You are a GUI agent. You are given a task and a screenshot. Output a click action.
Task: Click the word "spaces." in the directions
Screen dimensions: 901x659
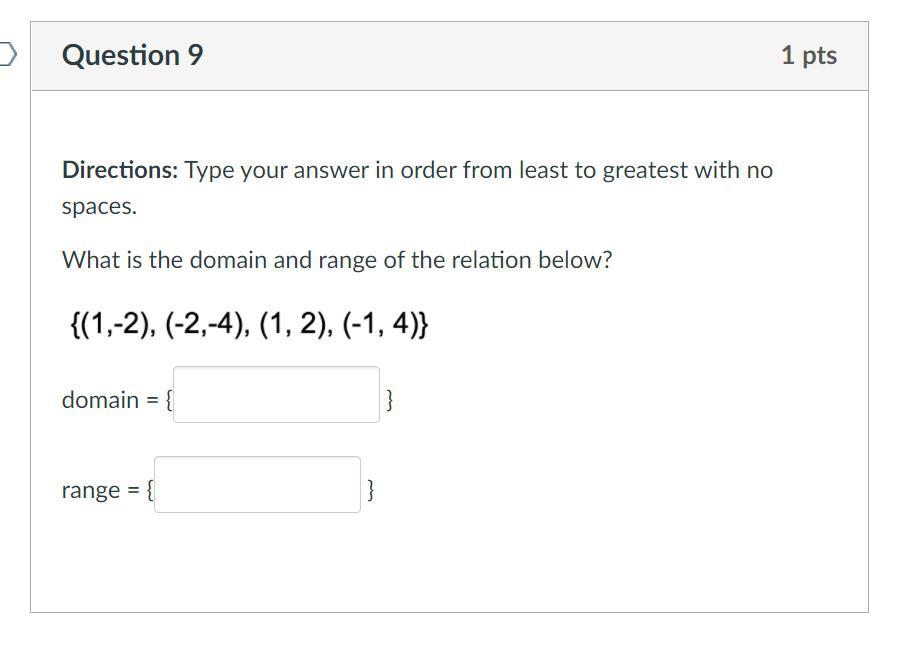(x=99, y=207)
